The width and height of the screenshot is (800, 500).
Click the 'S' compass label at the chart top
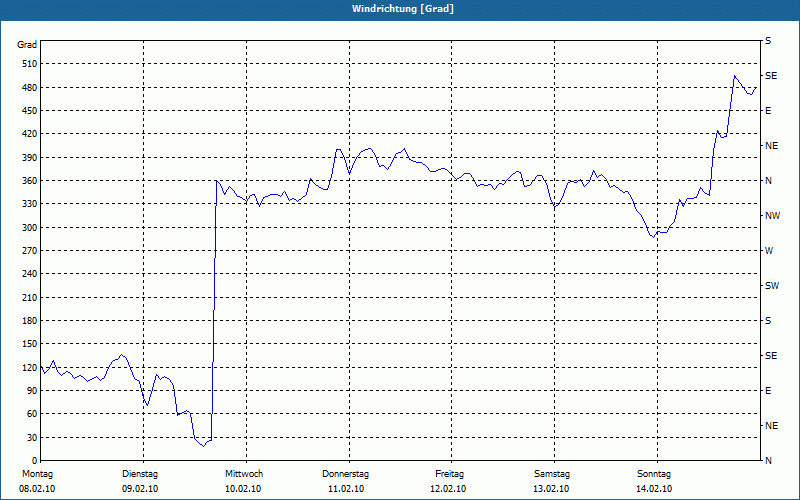click(x=768, y=41)
